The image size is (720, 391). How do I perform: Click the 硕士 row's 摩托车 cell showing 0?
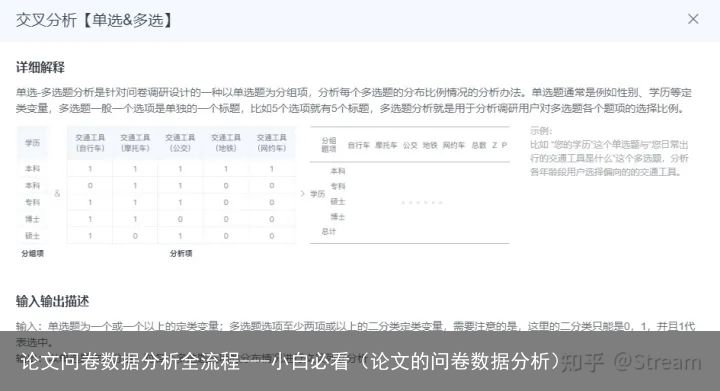[135, 235]
